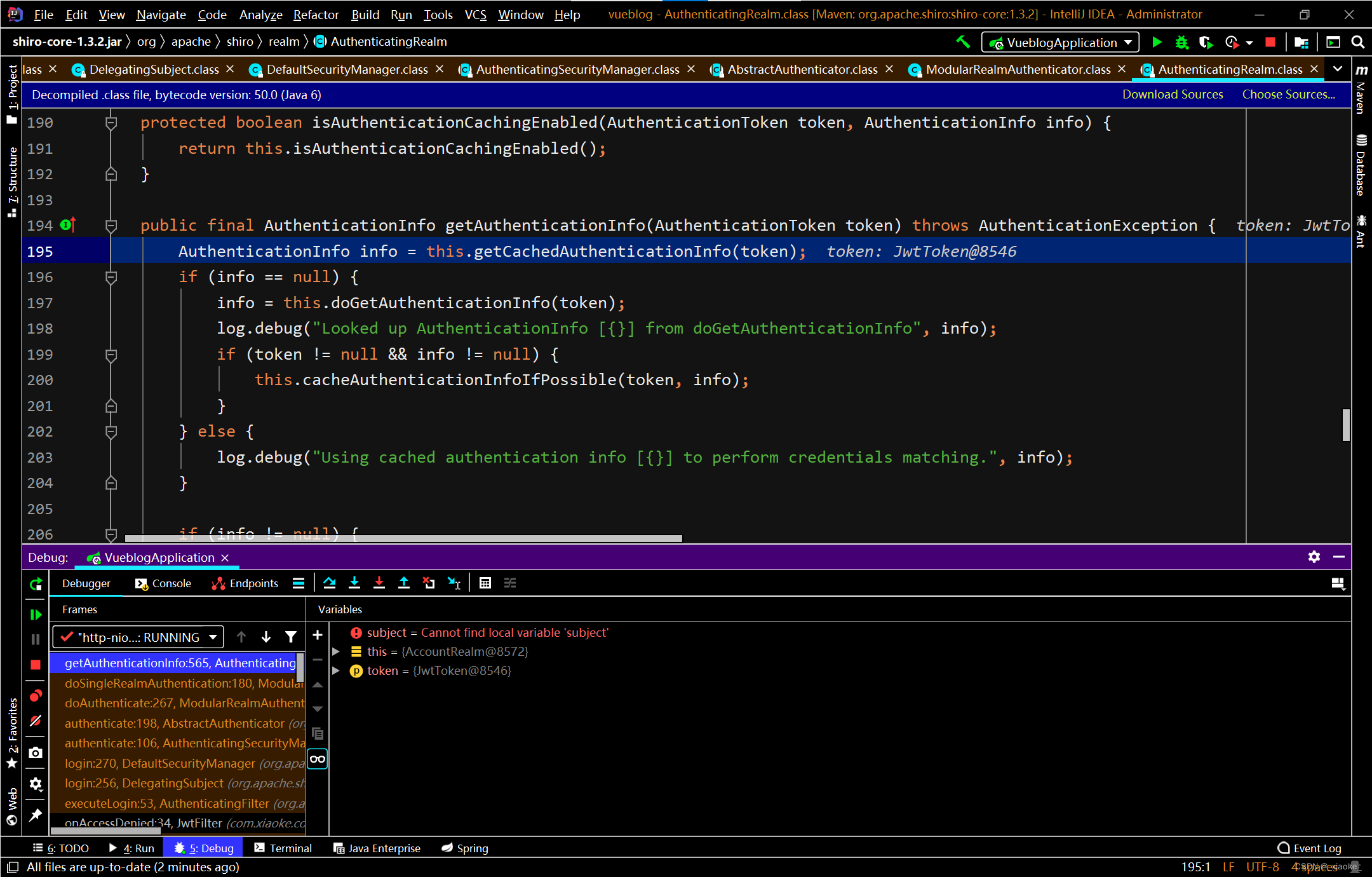Click Choose Sources in the decompiler banner
This screenshot has height=877, width=1372.
pos(1288,94)
